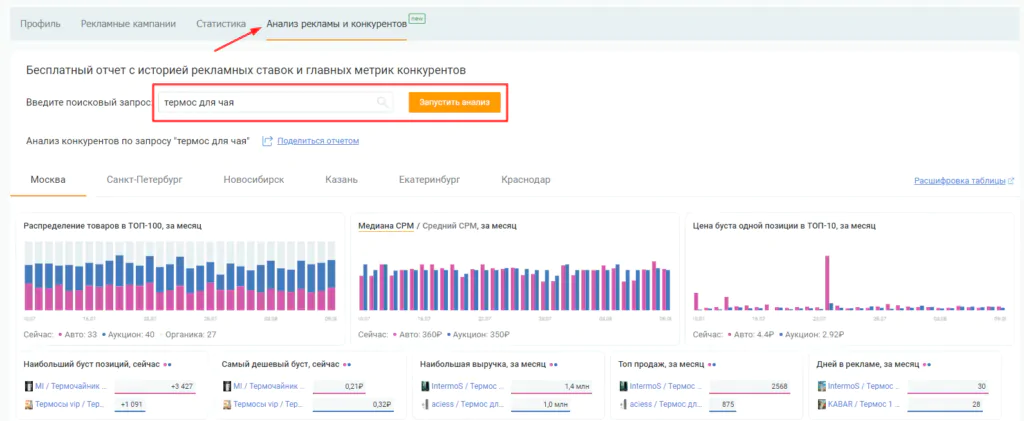The width and height of the screenshot is (1024, 421).
Task: Select Медиана CPM chart view
Action: [386, 226]
